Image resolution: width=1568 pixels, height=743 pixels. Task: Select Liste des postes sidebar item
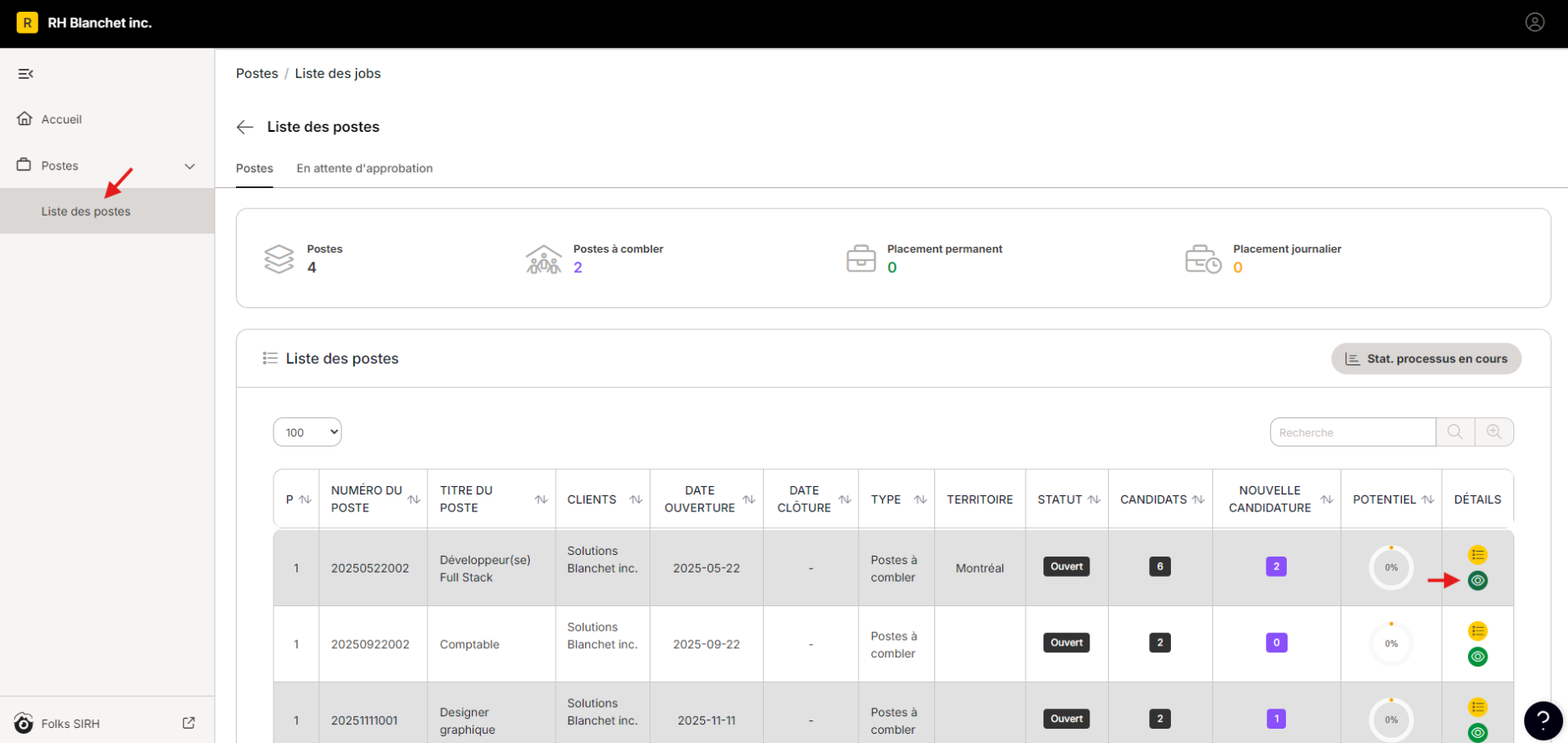click(x=107, y=212)
